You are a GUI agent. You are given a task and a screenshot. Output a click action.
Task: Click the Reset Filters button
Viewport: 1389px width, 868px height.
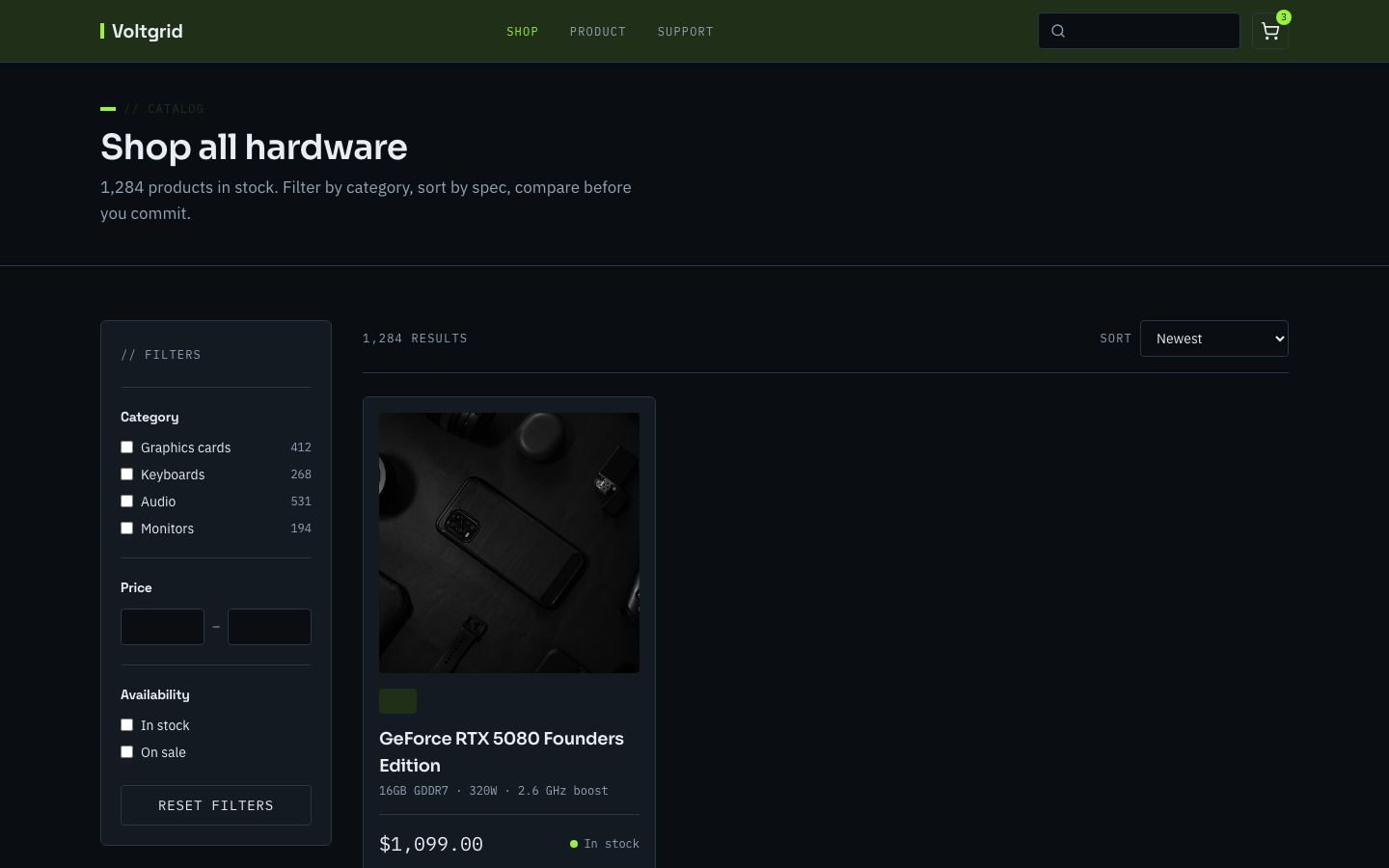pyautogui.click(x=216, y=805)
